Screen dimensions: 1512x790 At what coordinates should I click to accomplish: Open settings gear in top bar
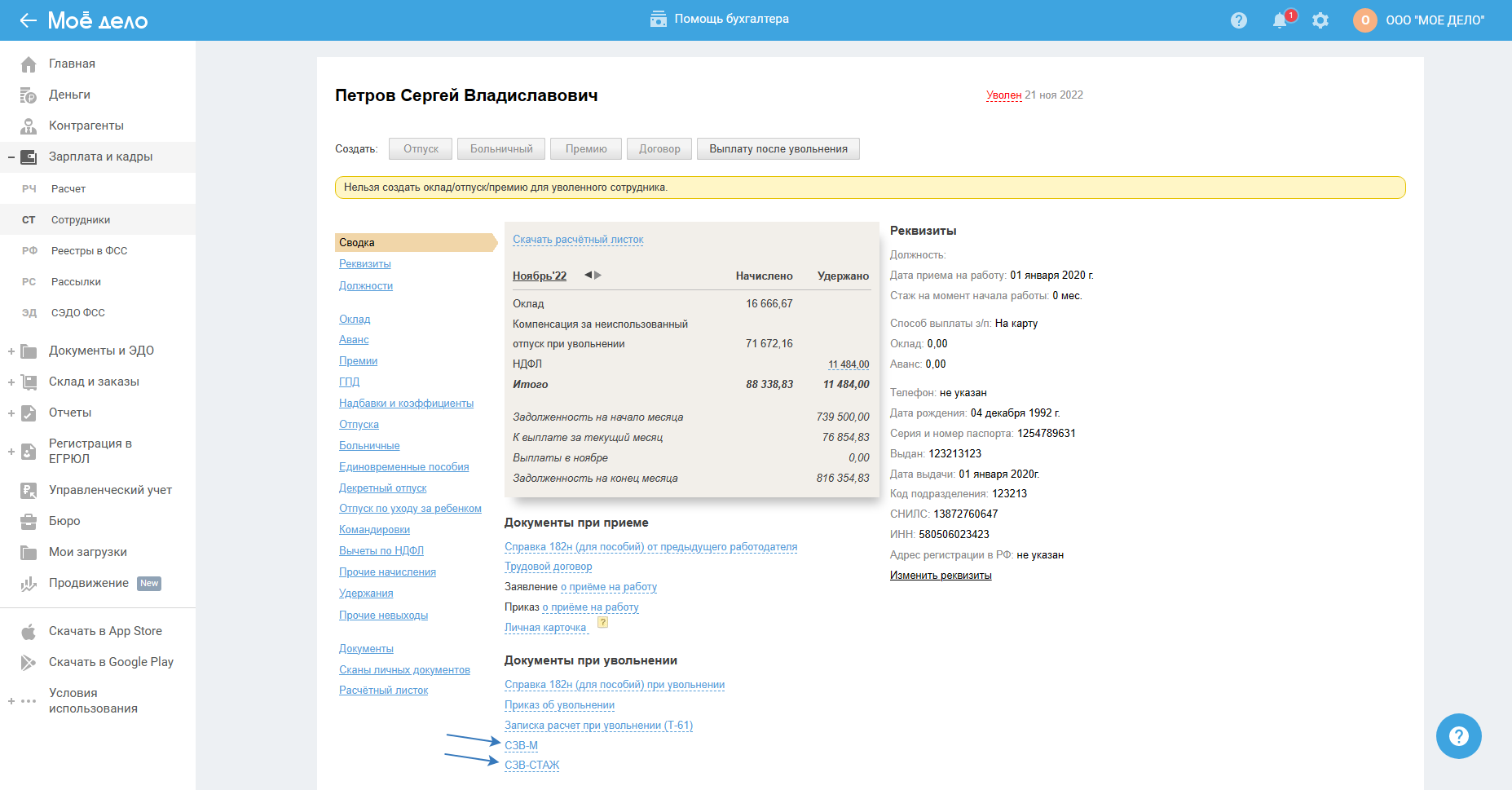tap(1320, 20)
